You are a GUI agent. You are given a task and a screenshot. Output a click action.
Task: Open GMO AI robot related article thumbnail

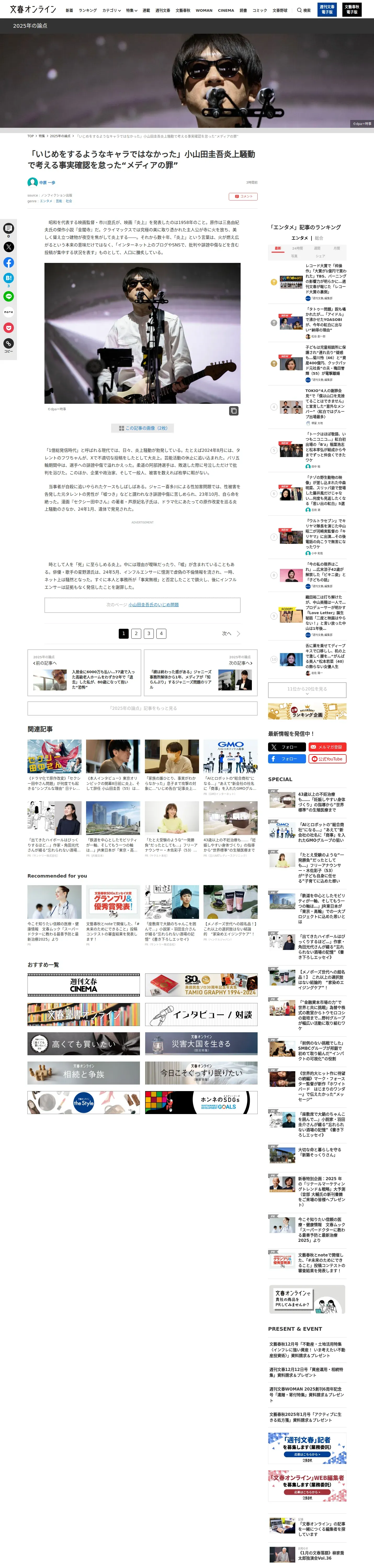click(230, 756)
